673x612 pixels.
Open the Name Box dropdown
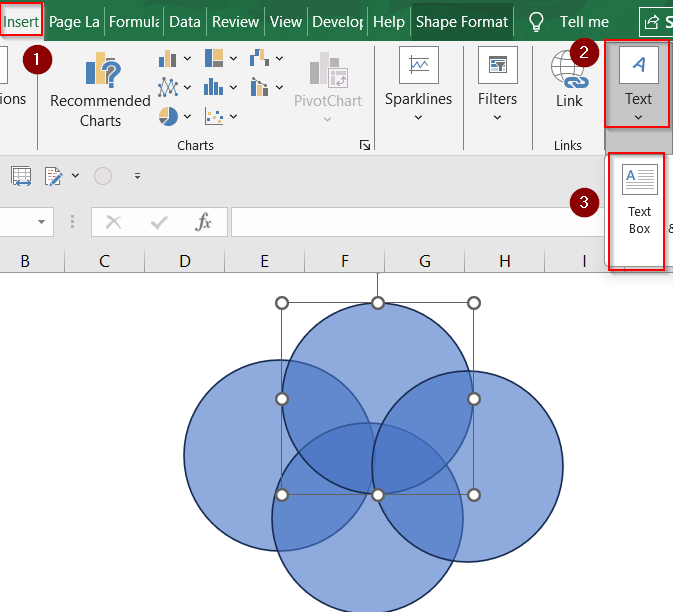42,222
